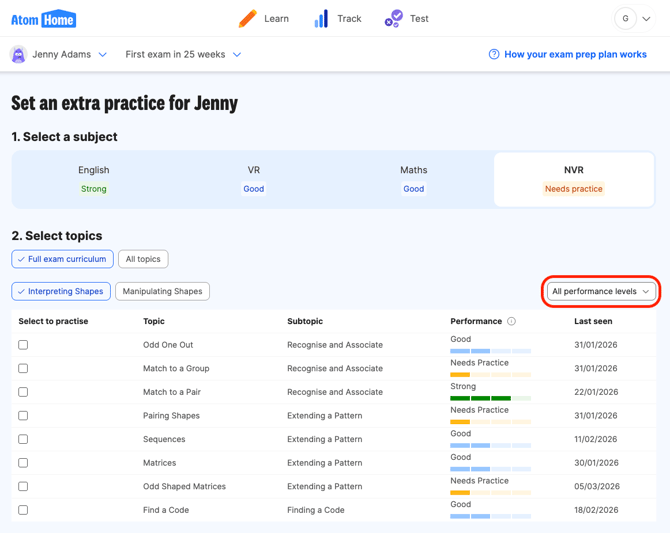Click the Test checkmark icon
Viewport: 670px width, 533px height.
[394, 19]
